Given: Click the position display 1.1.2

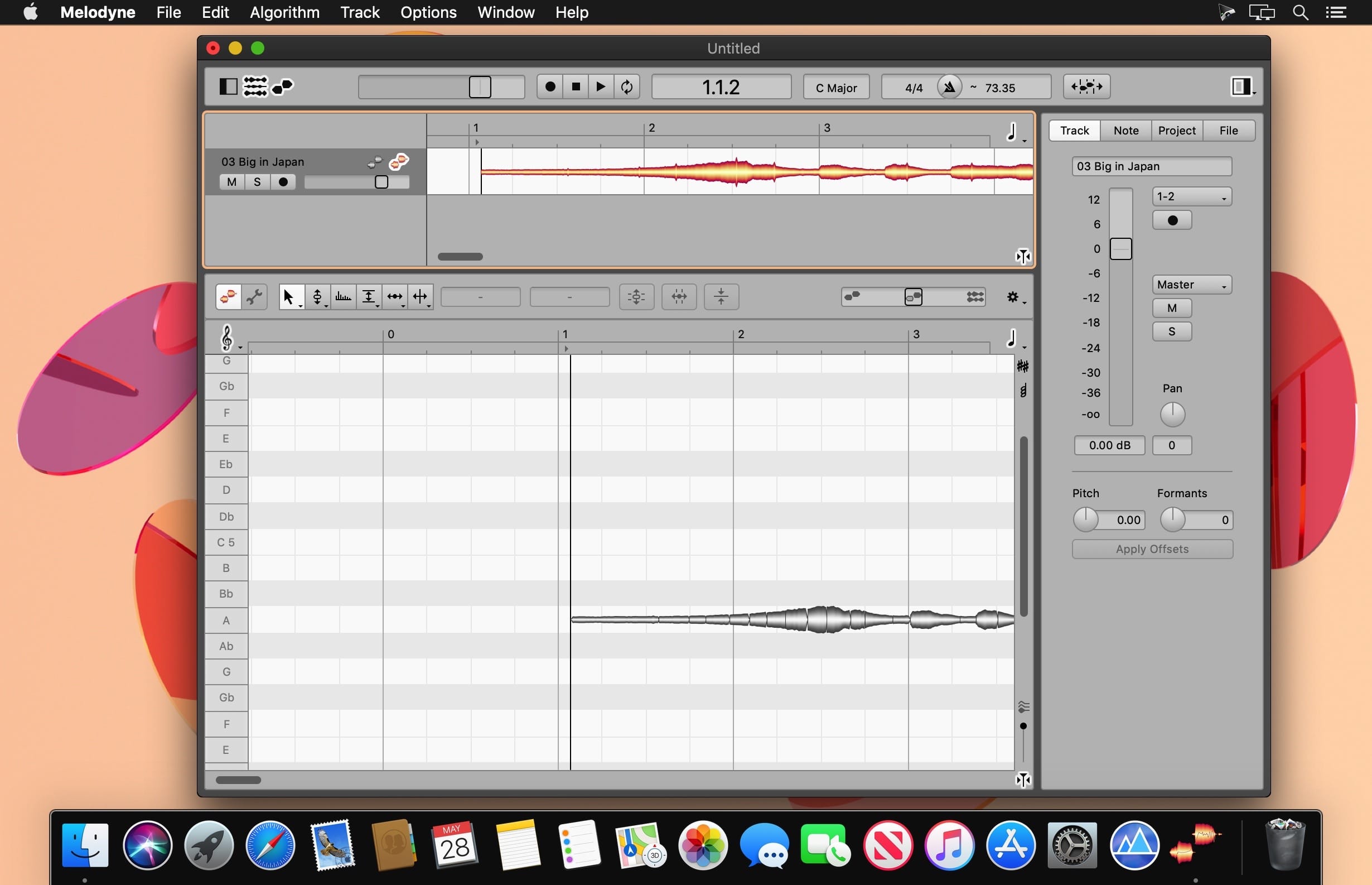Looking at the screenshot, I should pyautogui.click(x=721, y=88).
